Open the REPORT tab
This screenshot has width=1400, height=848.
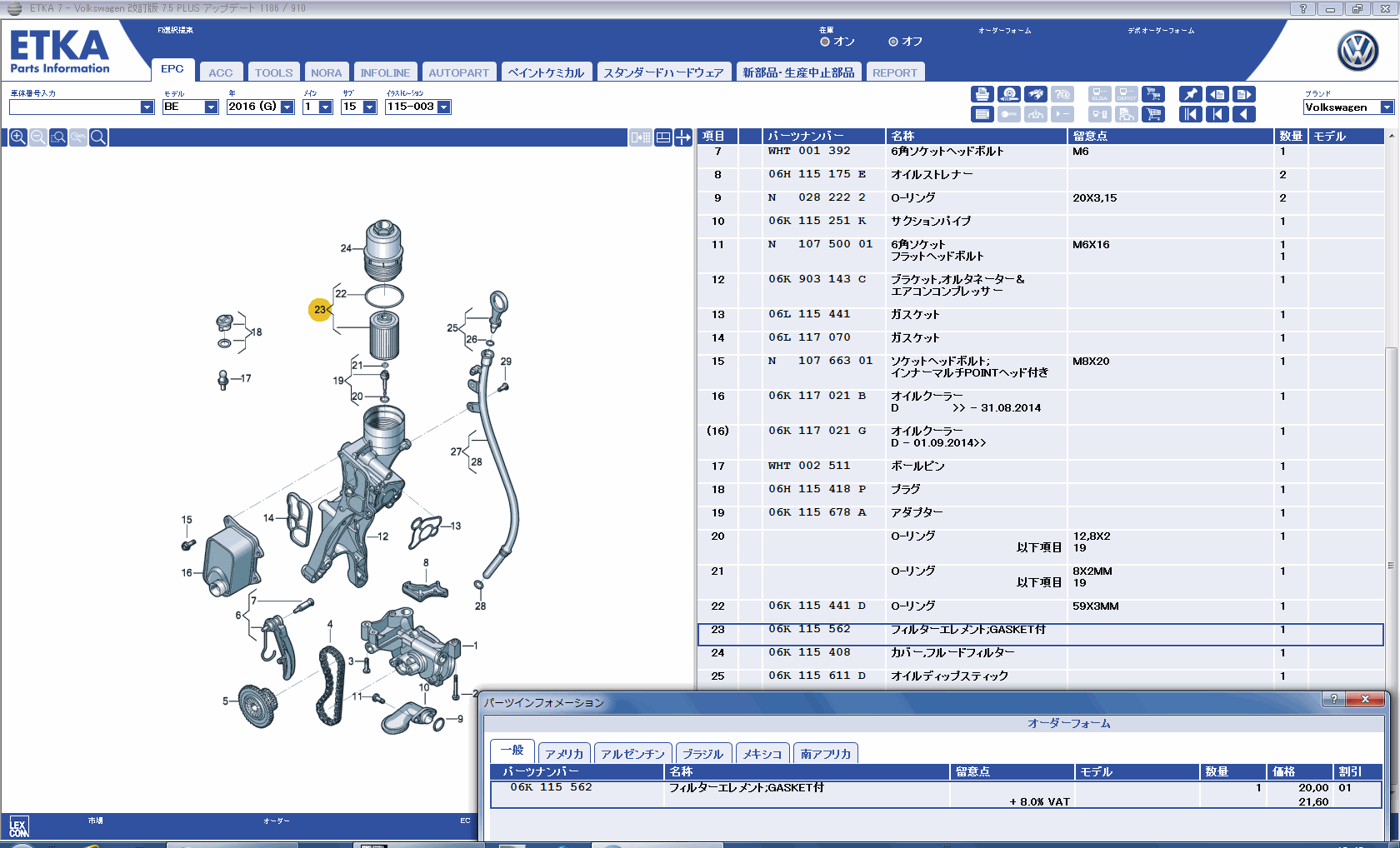tap(895, 72)
